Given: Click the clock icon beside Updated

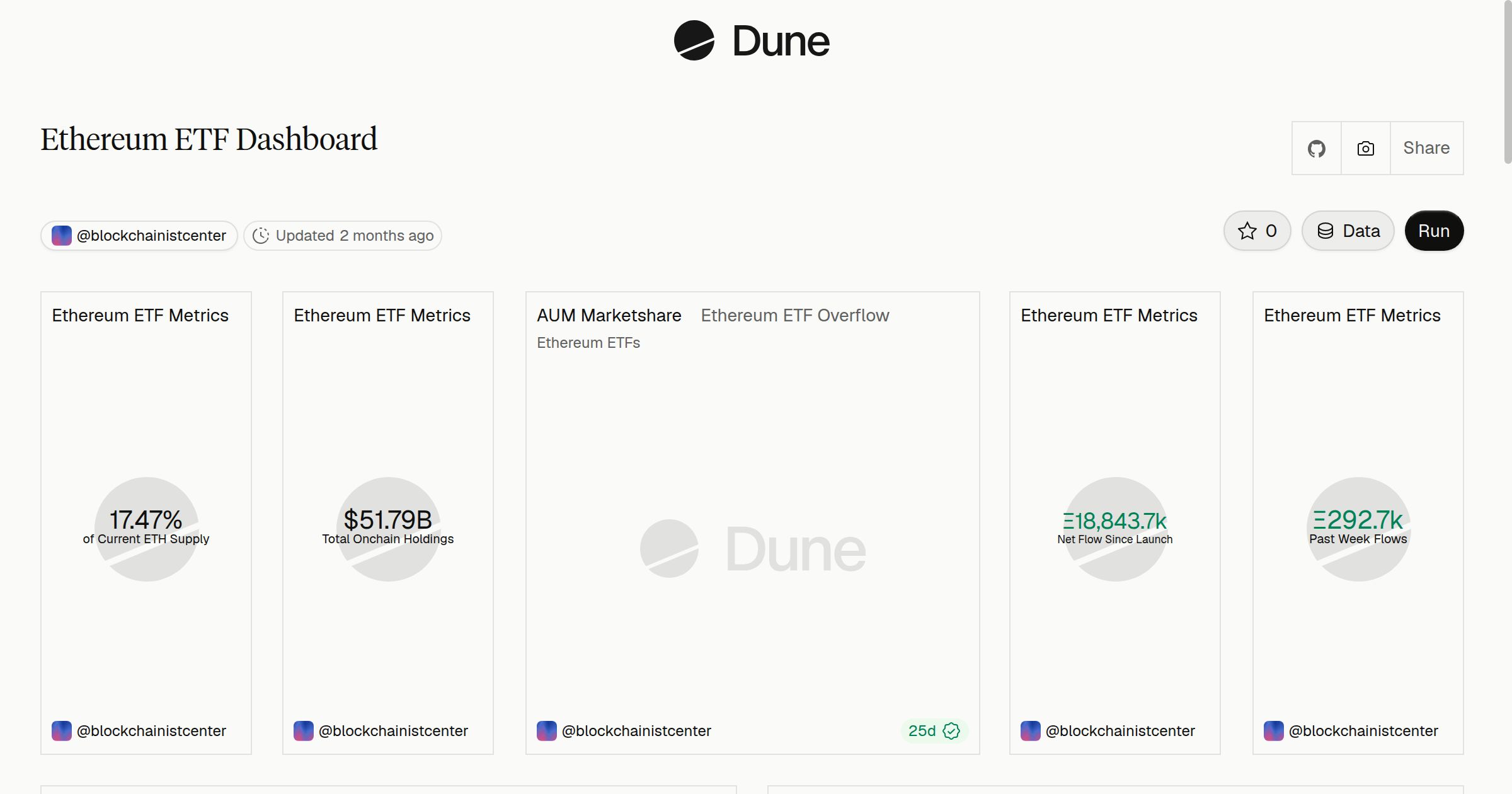Looking at the screenshot, I should tap(261, 236).
